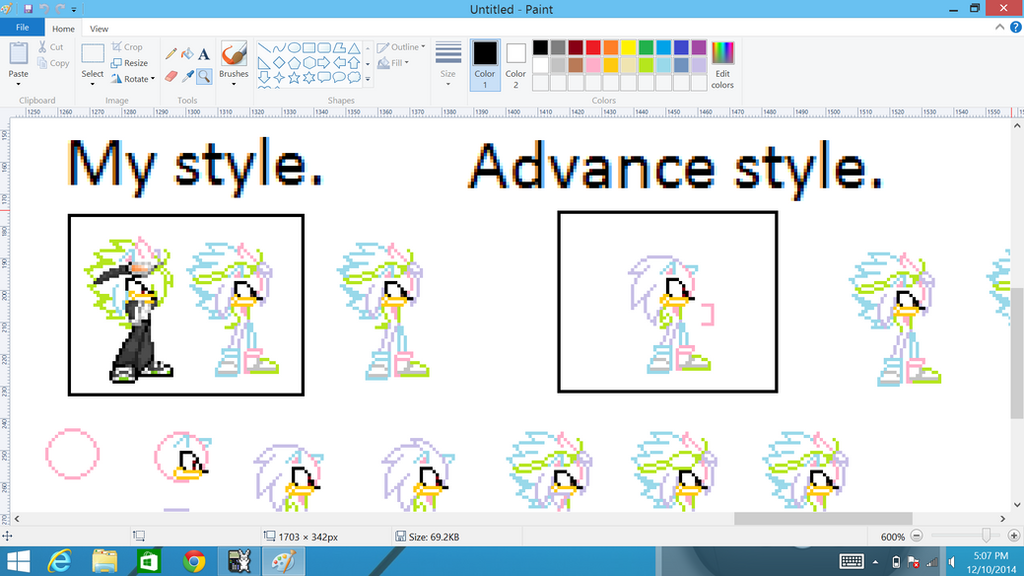Zoom in with the plus button
The width and height of the screenshot is (1024, 576).
pyautogui.click(x=1014, y=536)
